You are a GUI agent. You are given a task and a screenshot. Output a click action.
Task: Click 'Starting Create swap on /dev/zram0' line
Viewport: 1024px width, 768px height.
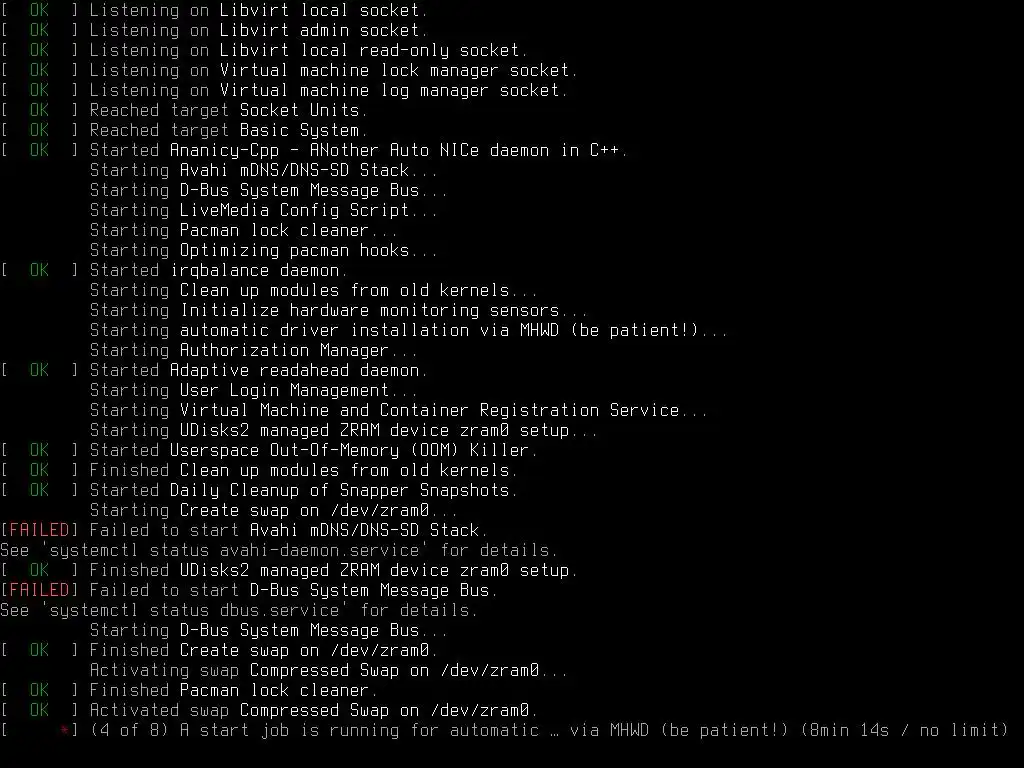(273, 510)
